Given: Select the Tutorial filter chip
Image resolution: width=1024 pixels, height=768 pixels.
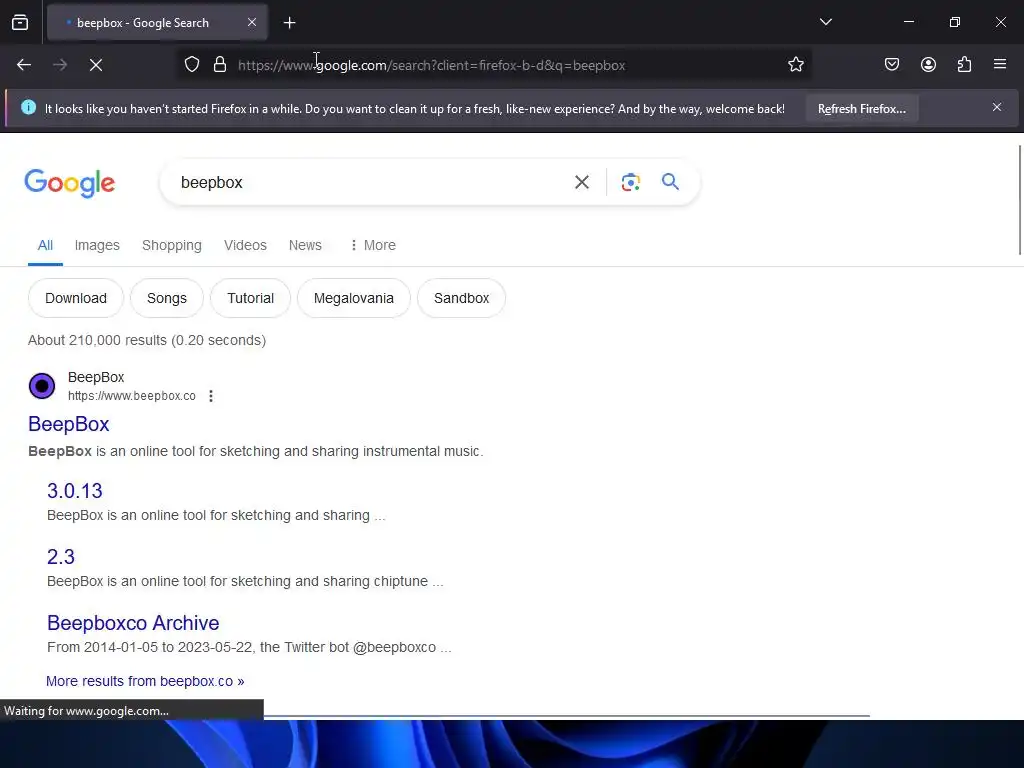Looking at the screenshot, I should coord(250,298).
